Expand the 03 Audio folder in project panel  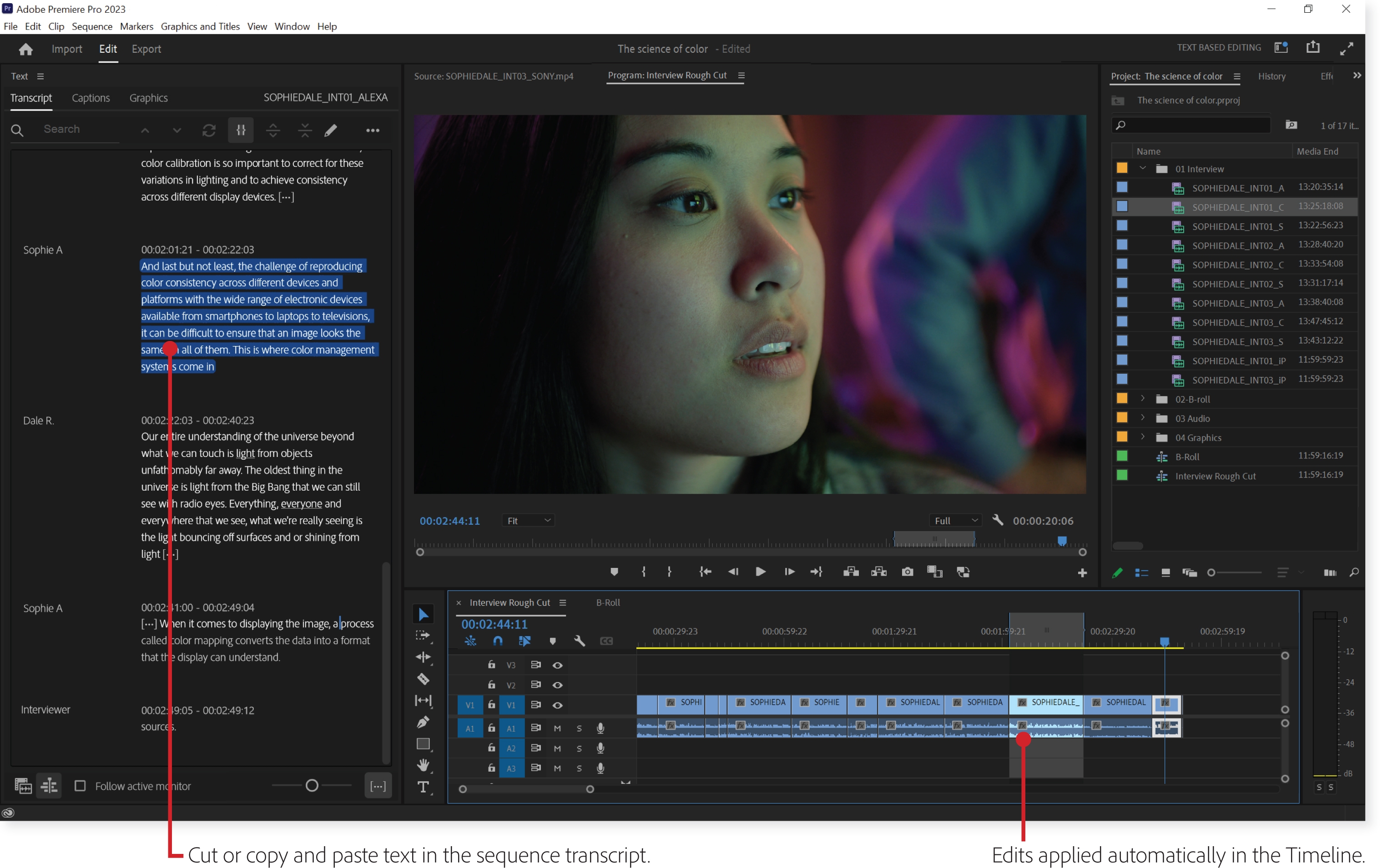(1141, 418)
